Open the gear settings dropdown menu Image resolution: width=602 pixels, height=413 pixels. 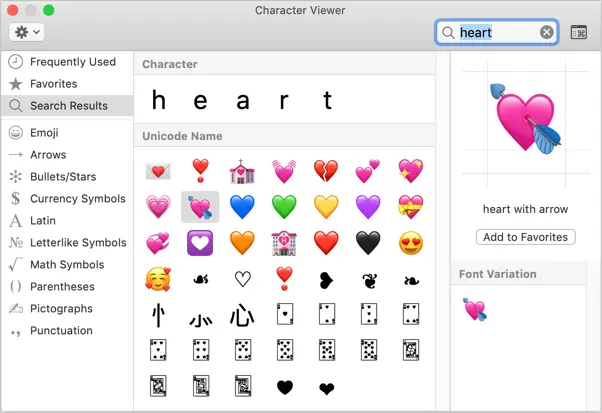(26, 32)
